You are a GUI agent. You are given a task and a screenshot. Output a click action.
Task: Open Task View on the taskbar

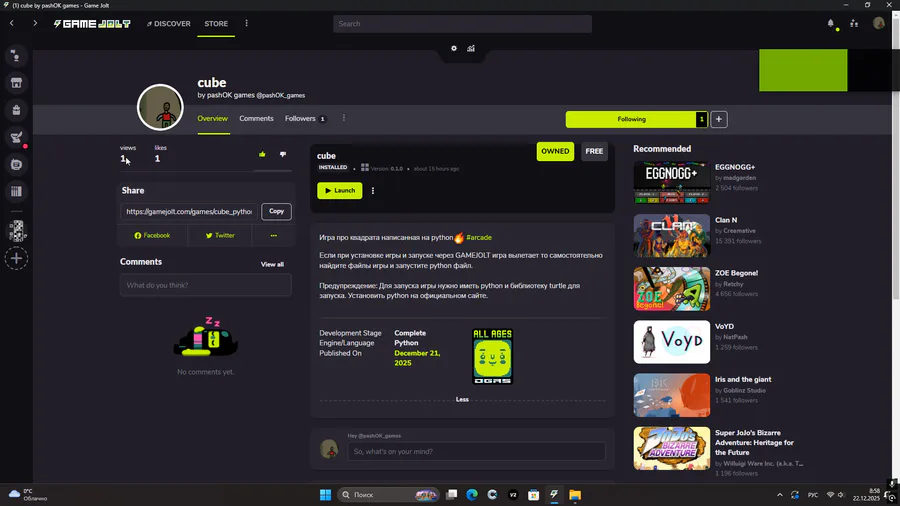pos(452,495)
